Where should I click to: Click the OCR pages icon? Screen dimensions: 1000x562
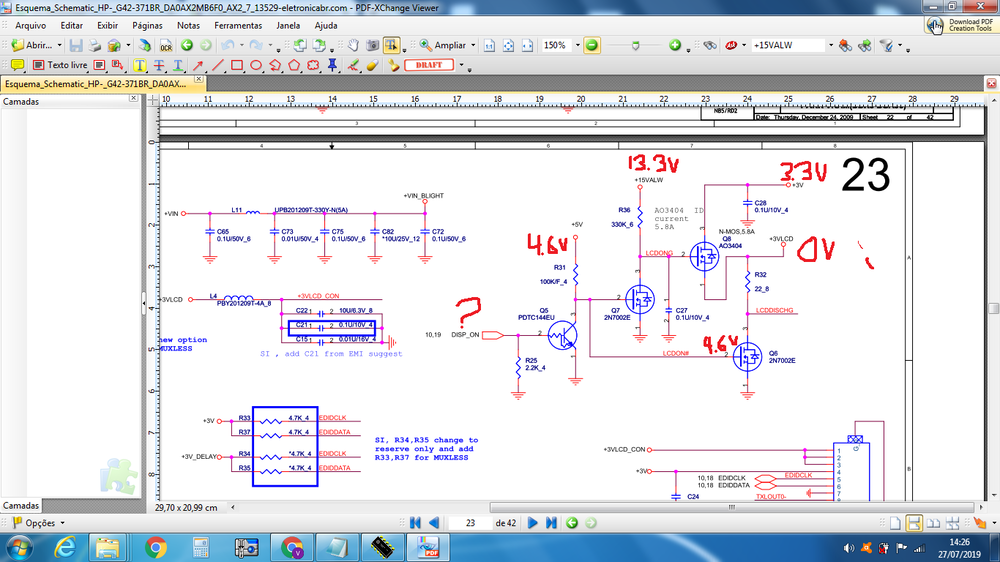[x=167, y=45]
